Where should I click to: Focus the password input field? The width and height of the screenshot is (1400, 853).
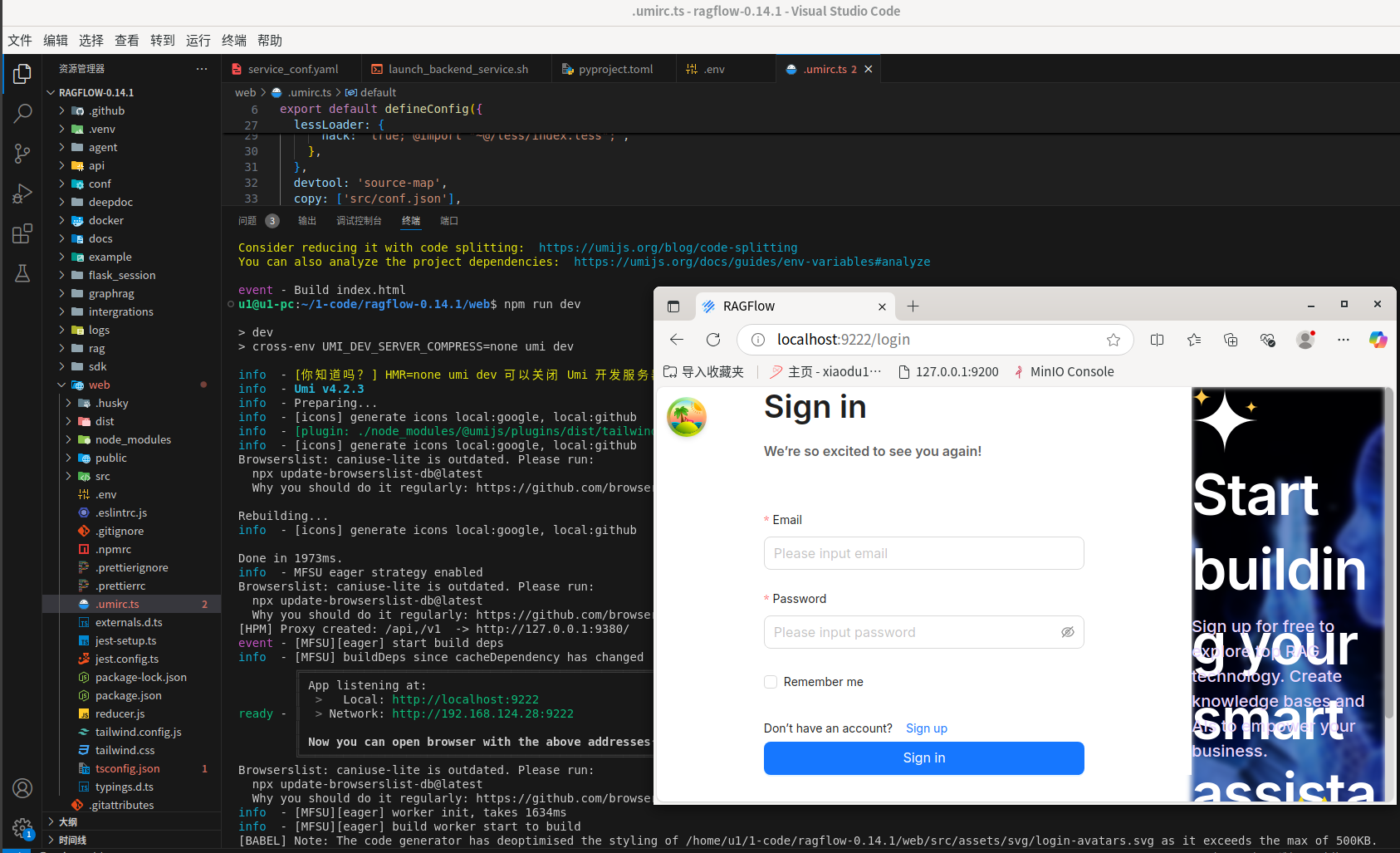924,632
